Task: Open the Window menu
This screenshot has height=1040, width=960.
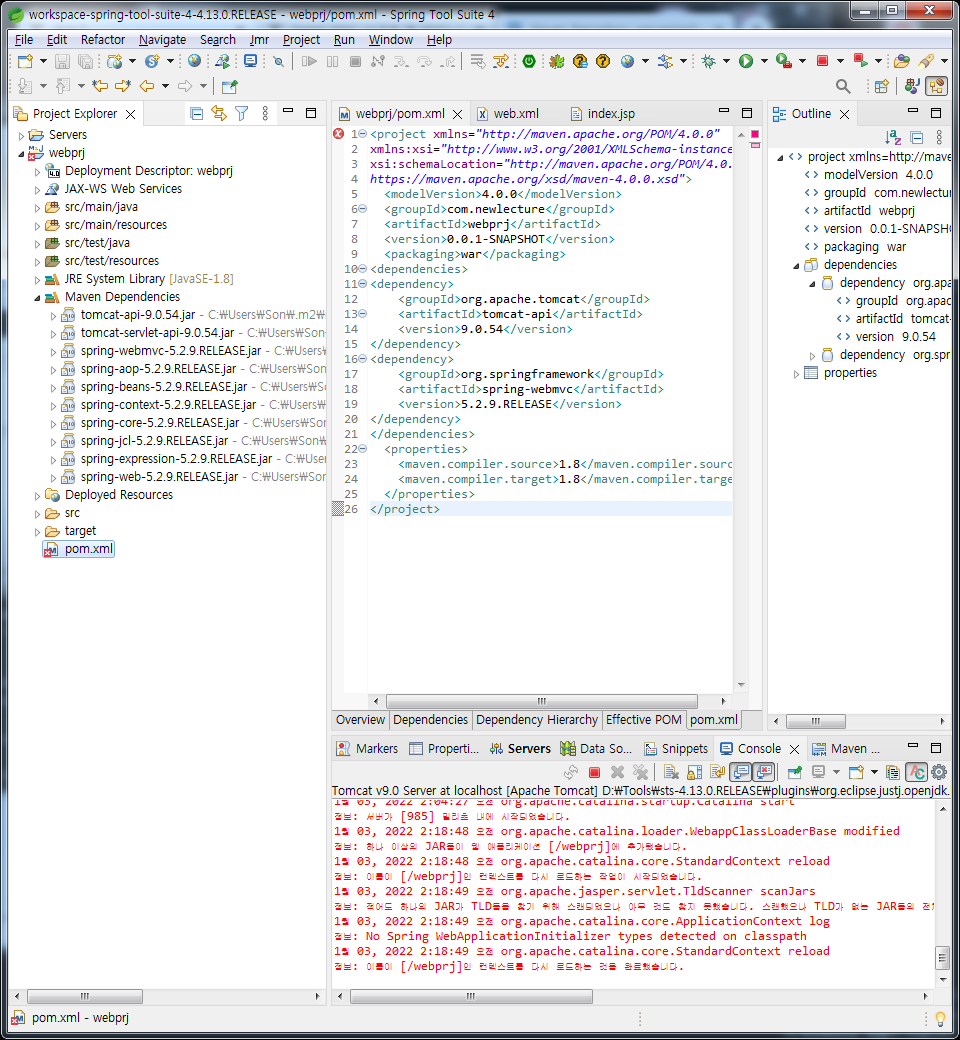Action: (391, 40)
